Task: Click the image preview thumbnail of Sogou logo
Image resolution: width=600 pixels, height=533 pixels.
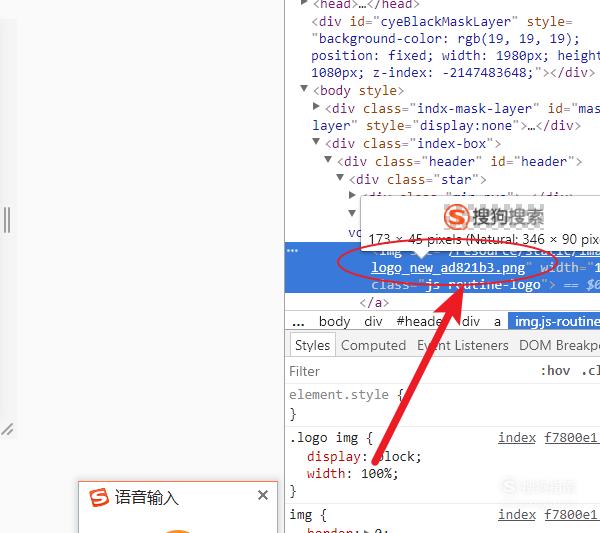Action: 494,217
